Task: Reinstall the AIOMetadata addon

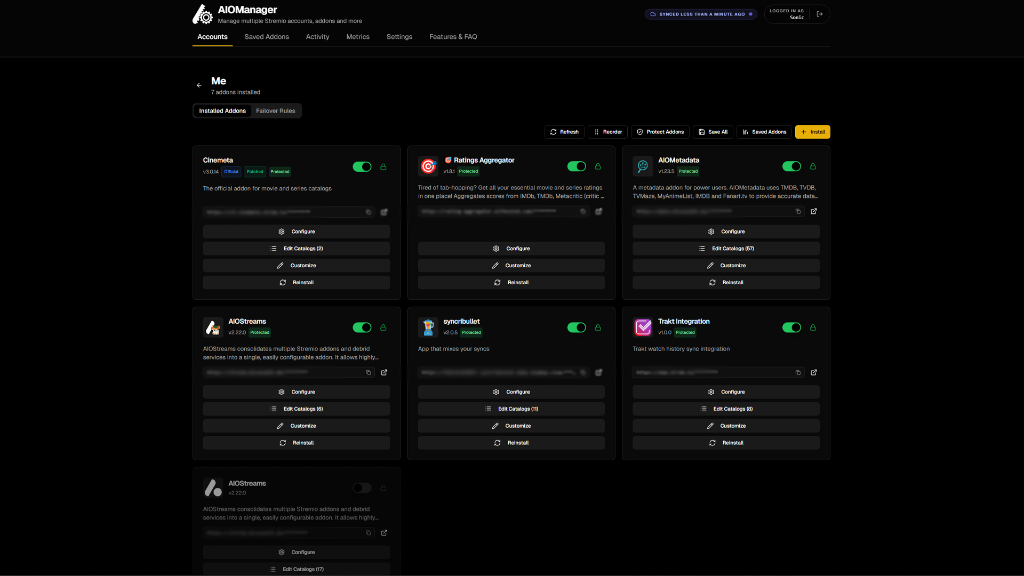Action: (x=726, y=283)
